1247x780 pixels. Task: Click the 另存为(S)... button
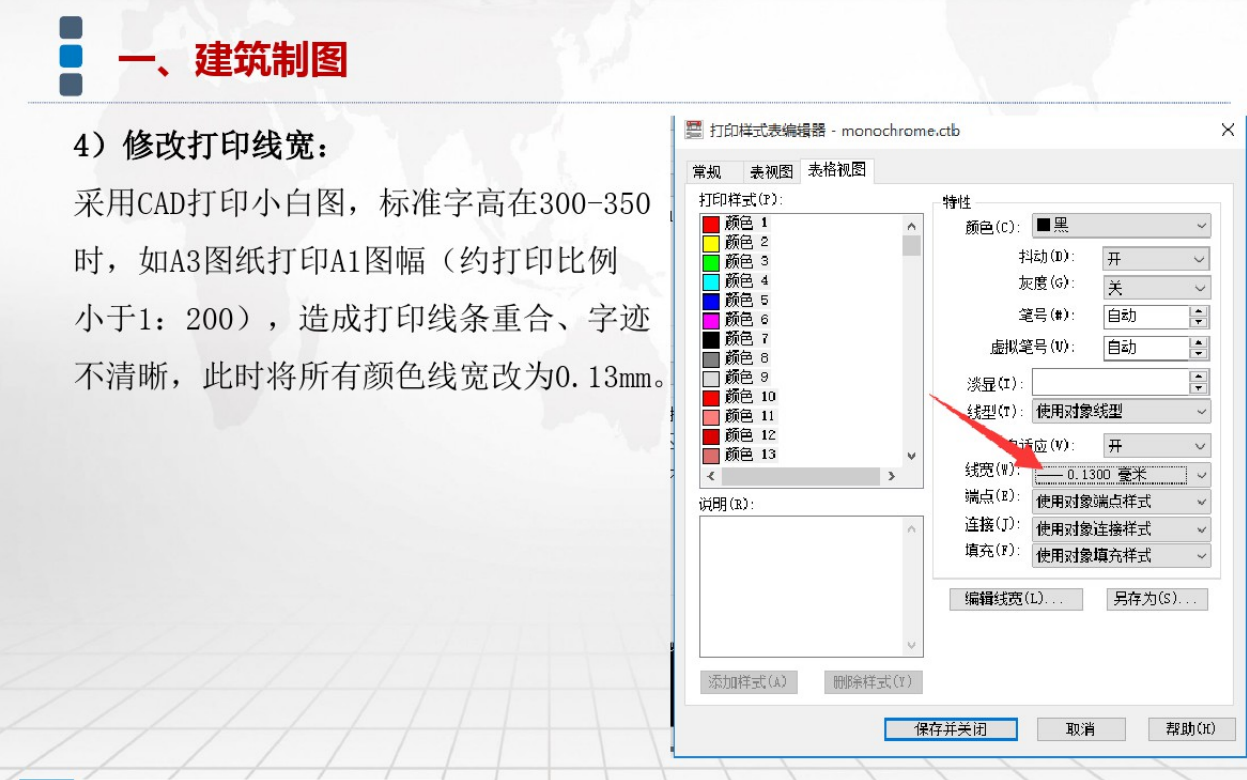pyautogui.click(x=1157, y=599)
